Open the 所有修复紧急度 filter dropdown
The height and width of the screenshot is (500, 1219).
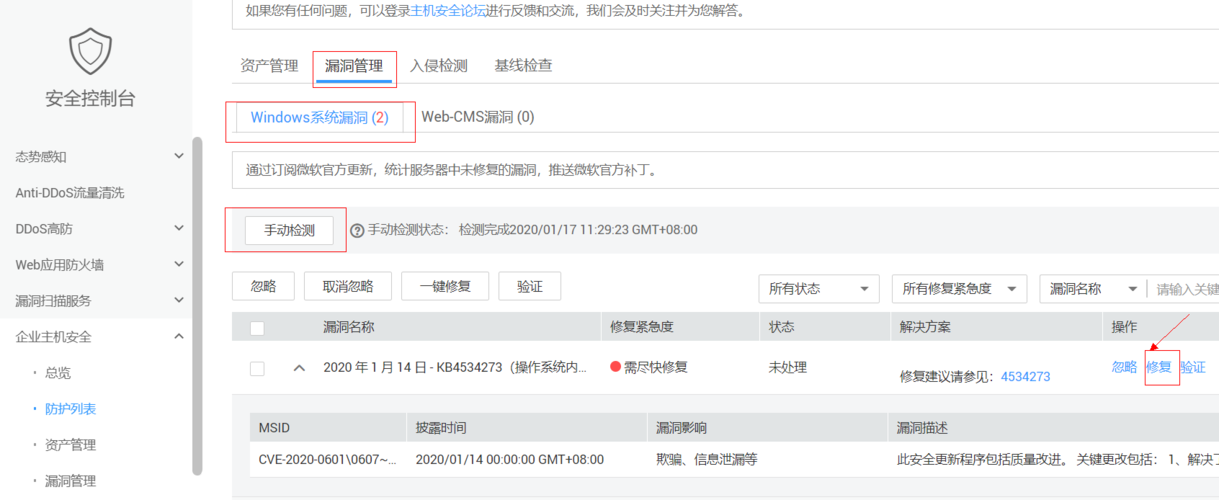(x=960, y=288)
